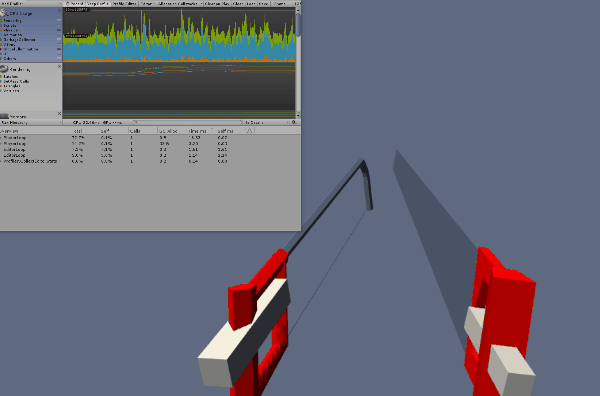Click the Save button in Profiler toolbar
This screenshot has width=600, height=396.
264,3
